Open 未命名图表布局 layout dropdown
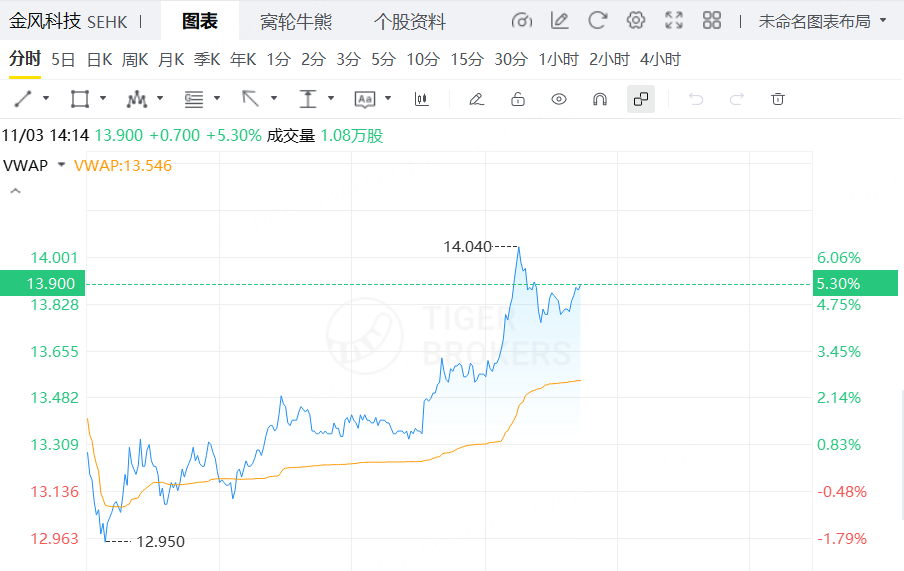The image size is (904, 571). (x=822, y=21)
